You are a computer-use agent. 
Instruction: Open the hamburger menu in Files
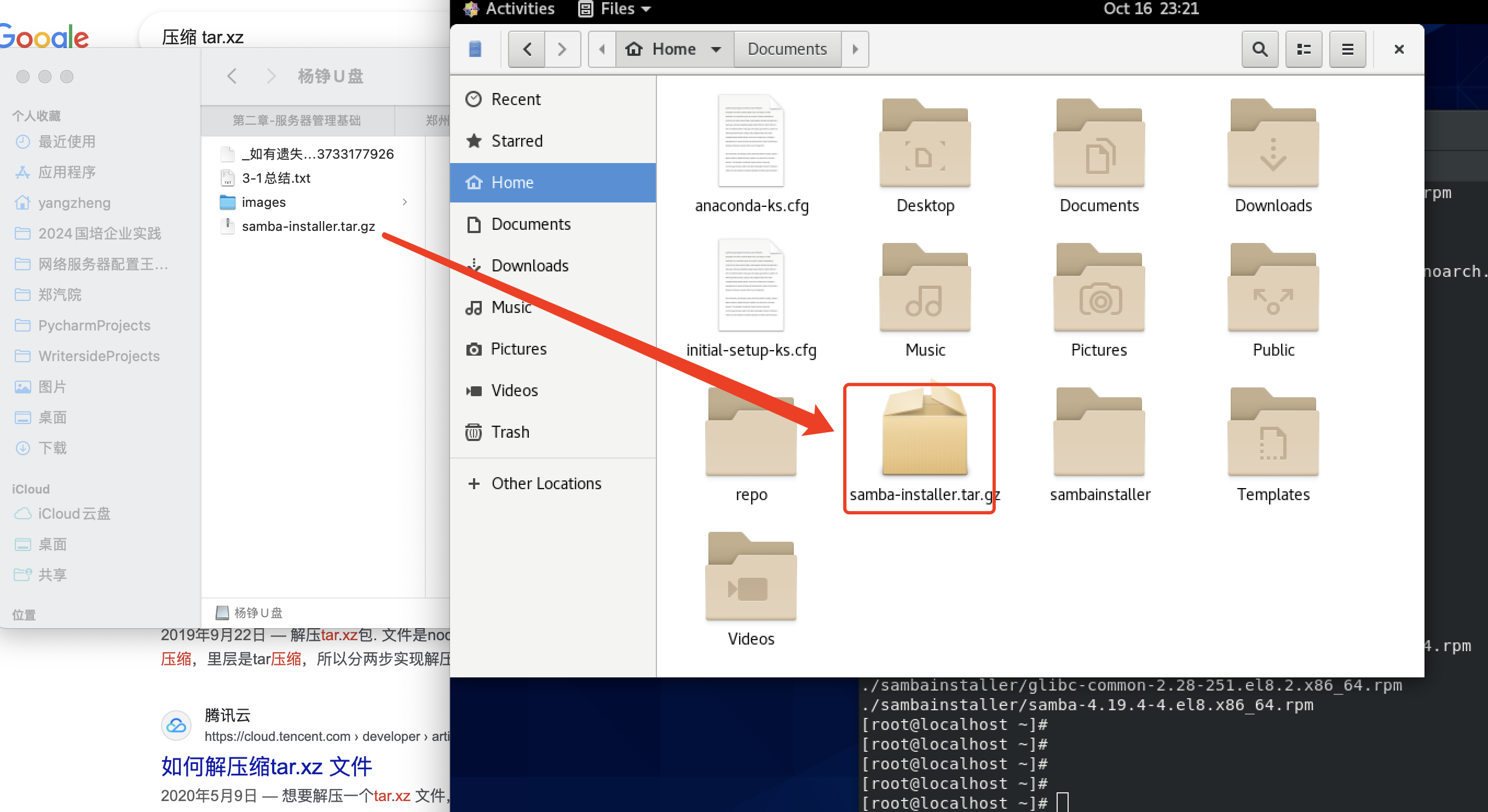click(x=1347, y=49)
